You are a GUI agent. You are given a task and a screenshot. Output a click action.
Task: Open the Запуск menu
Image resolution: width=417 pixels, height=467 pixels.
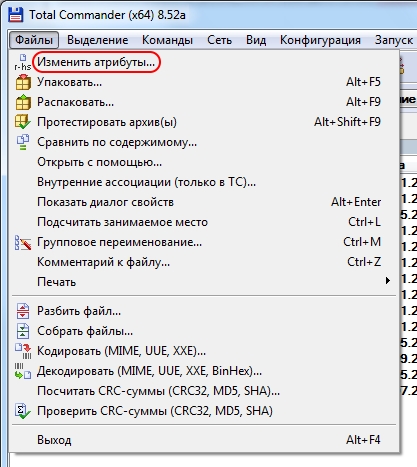[394, 40]
